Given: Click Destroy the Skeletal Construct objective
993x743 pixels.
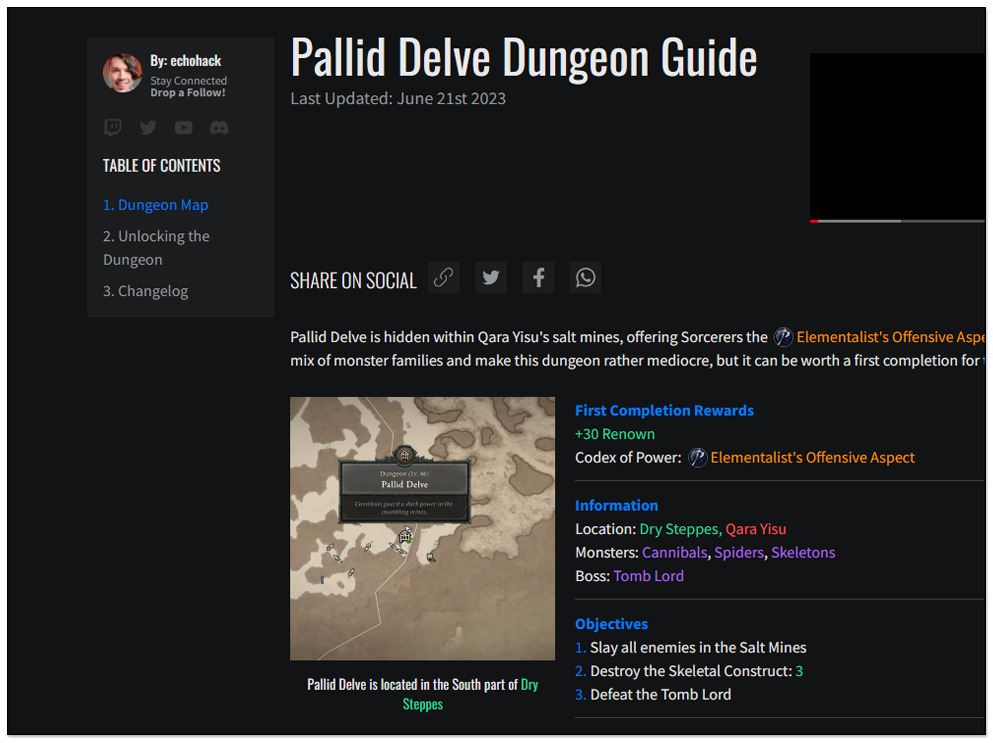Looking at the screenshot, I should pyautogui.click(x=697, y=671).
